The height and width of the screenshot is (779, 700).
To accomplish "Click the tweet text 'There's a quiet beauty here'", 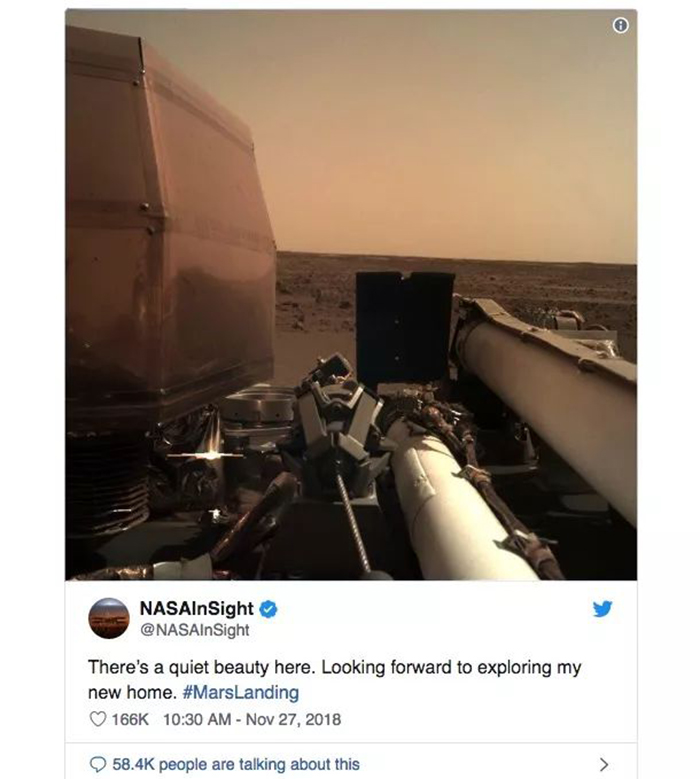I will [201, 667].
